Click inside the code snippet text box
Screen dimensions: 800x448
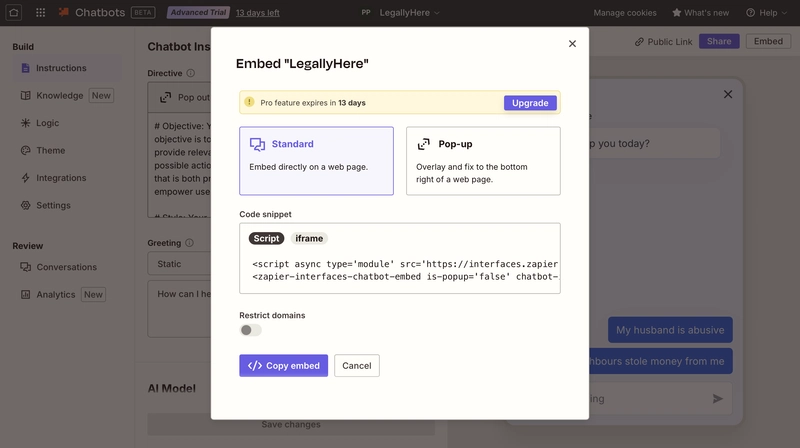point(400,258)
